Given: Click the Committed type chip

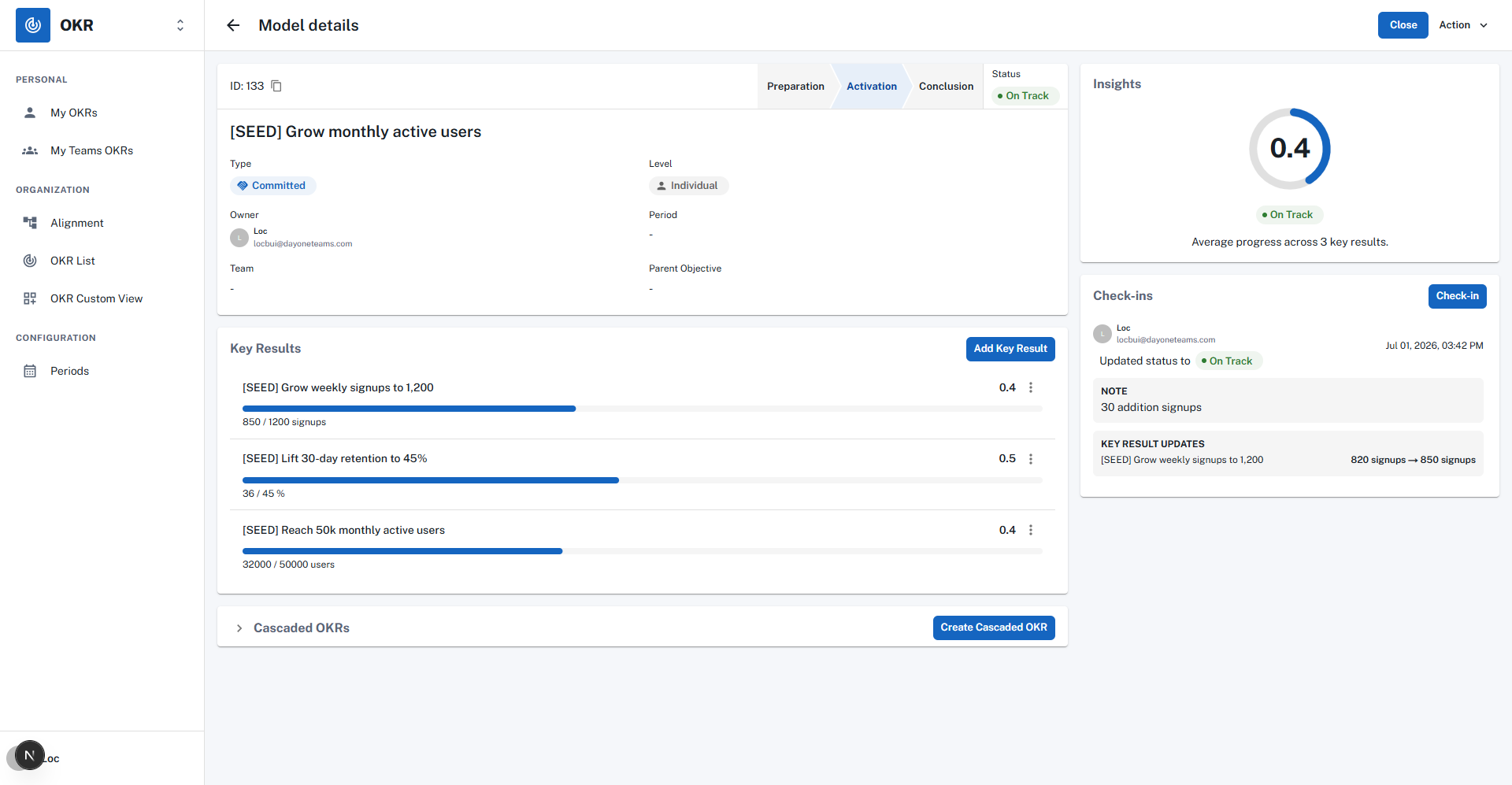Looking at the screenshot, I should [x=272, y=186].
